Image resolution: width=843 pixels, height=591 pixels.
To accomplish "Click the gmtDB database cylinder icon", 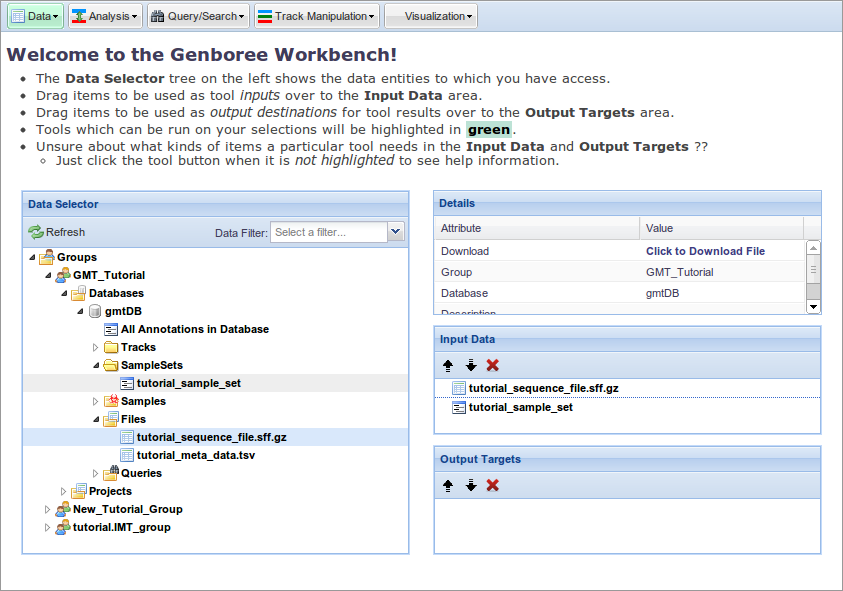I will (95, 311).
